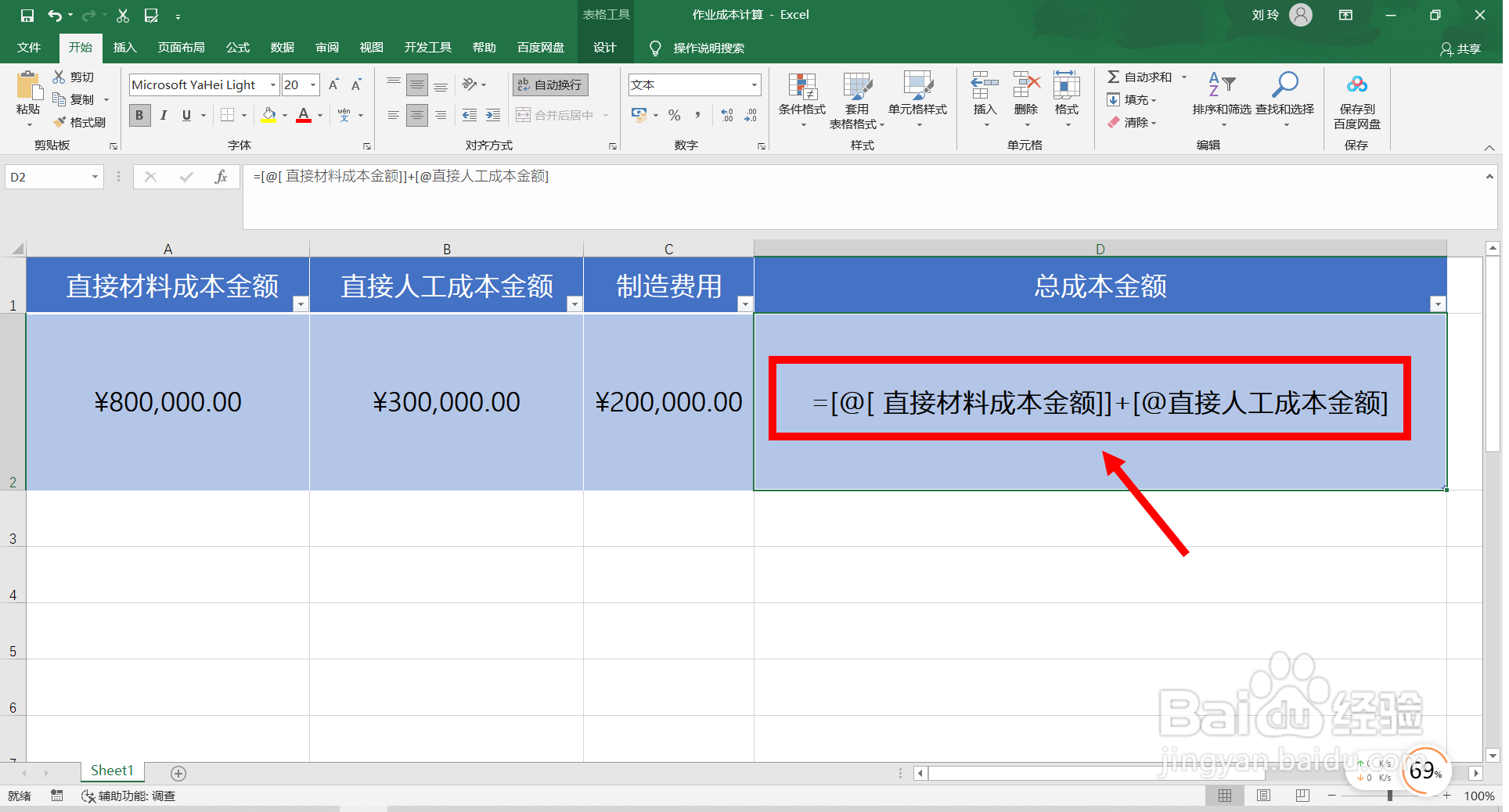The image size is (1509, 812).
Task: Click Delete cells icon
Action: click(x=1026, y=84)
